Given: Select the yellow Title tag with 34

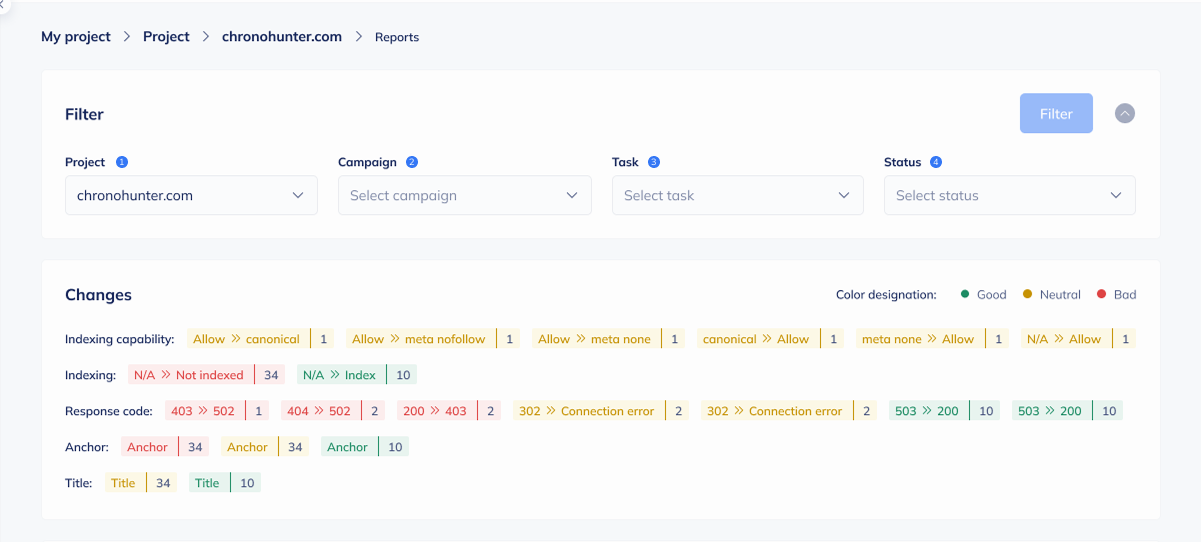Looking at the screenshot, I should [x=141, y=483].
